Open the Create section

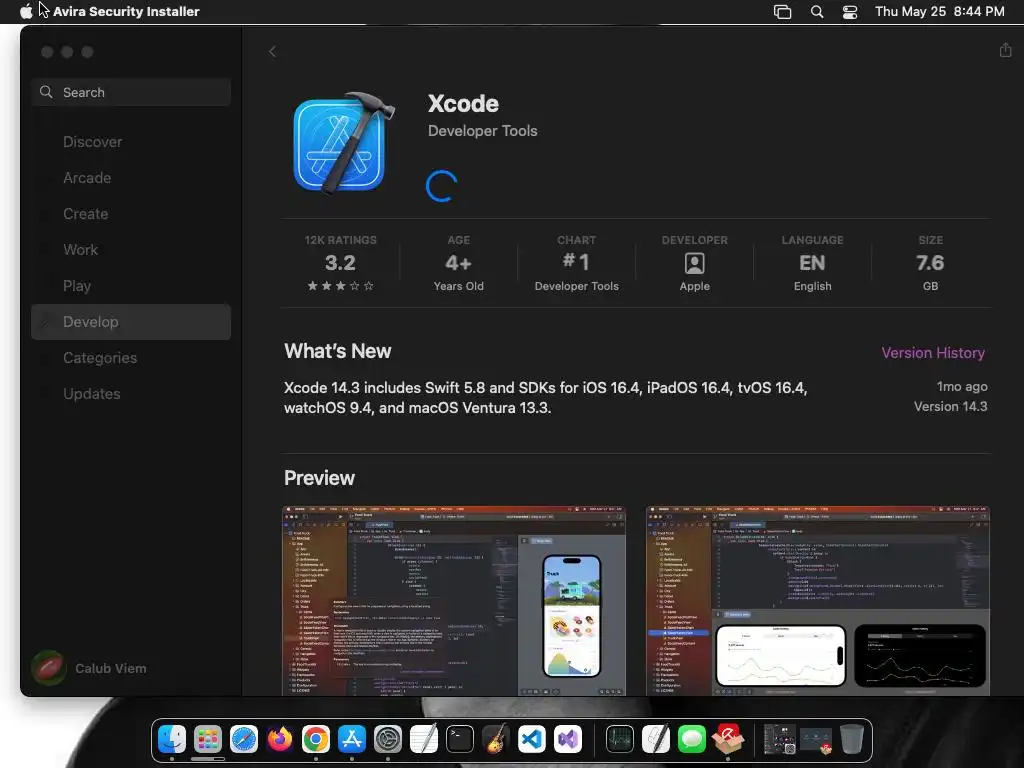click(86, 214)
